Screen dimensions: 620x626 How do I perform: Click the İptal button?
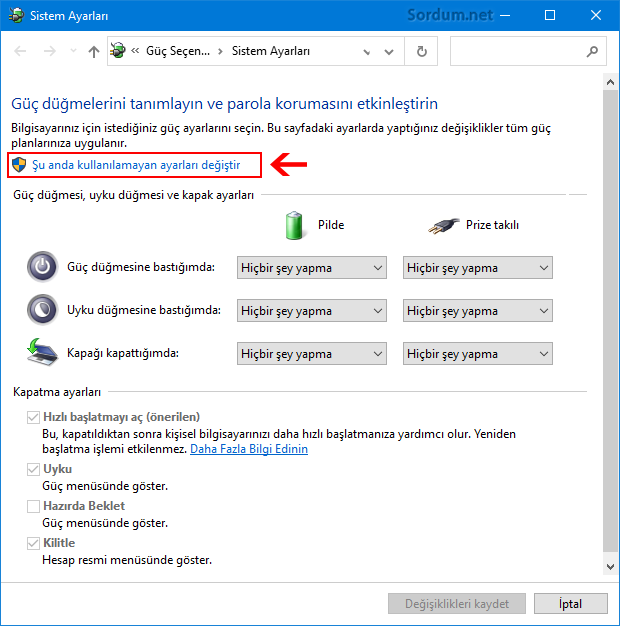(x=570, y=604)
